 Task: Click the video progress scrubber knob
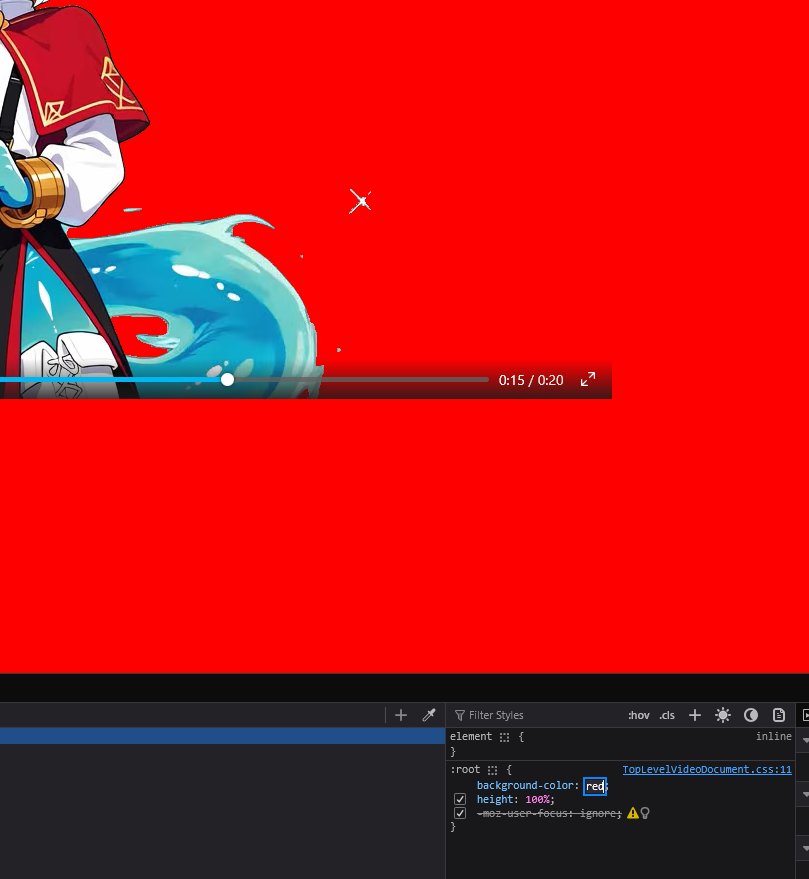point(227,380)
